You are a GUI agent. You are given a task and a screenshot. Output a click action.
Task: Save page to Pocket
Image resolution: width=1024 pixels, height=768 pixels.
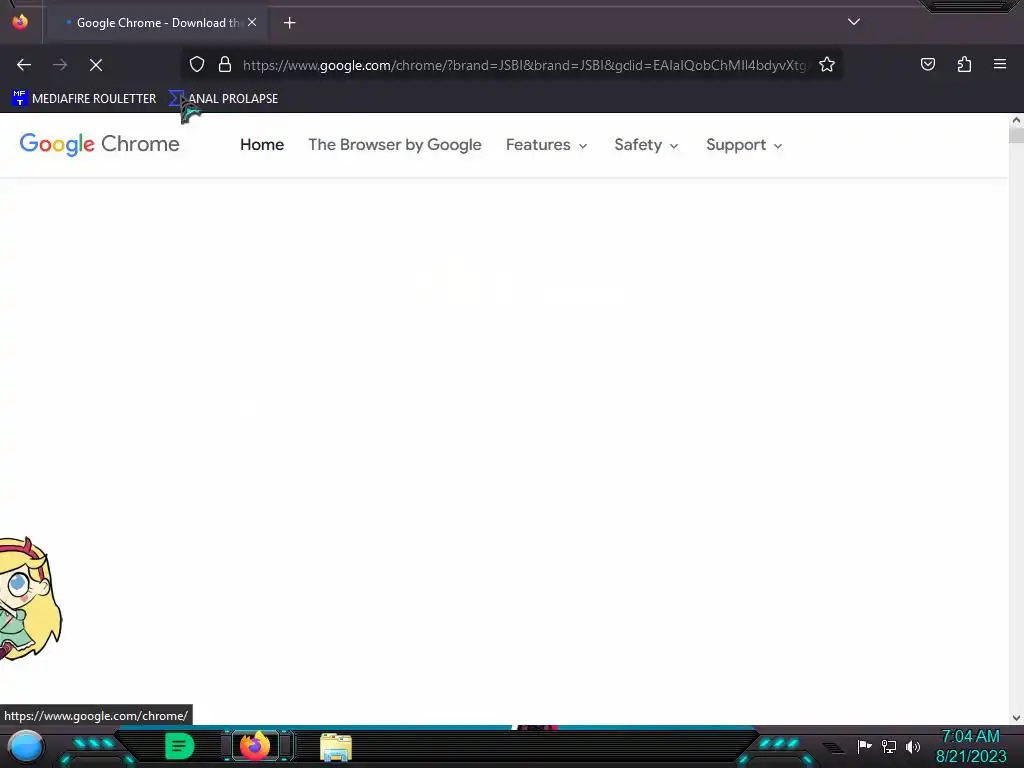[x=927, y=65]
